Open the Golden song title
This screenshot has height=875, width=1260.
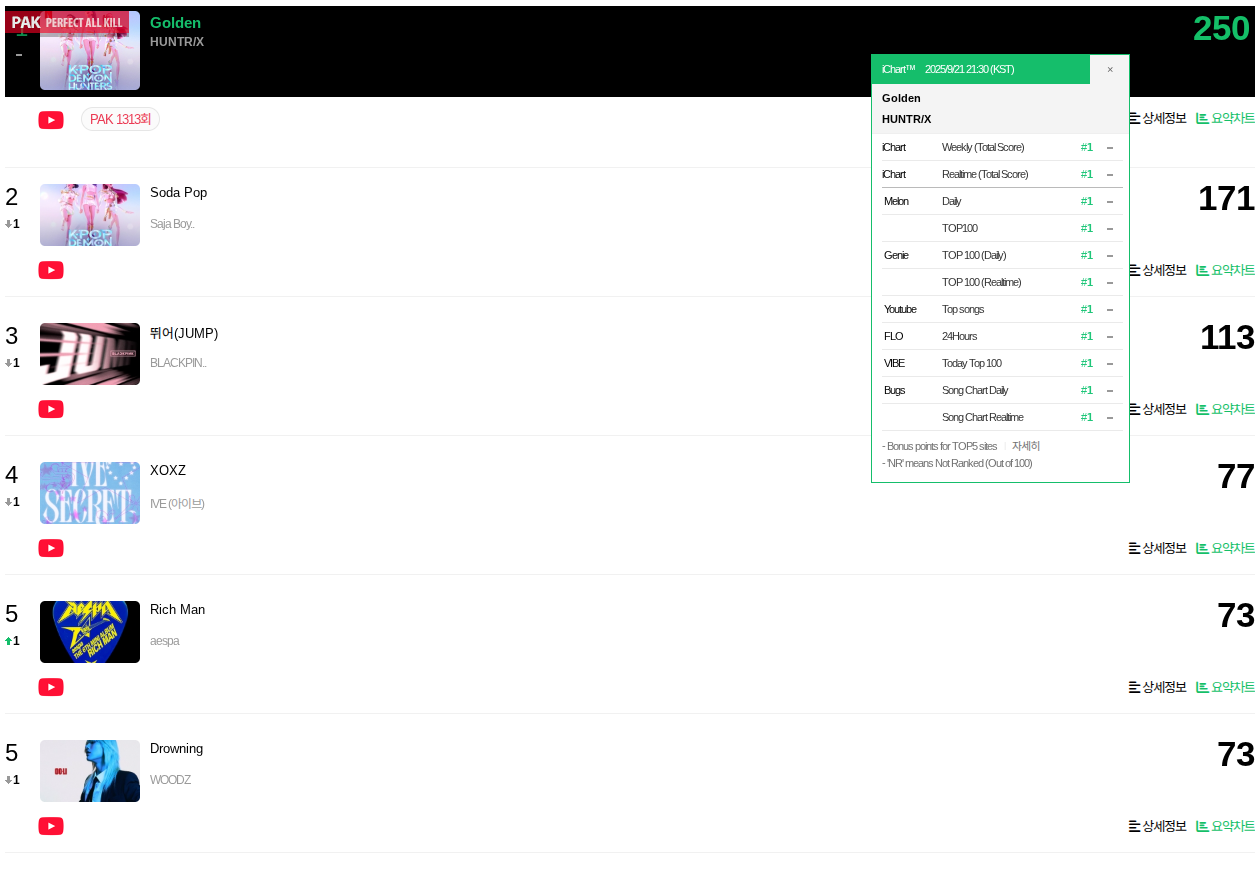[175, 22]
